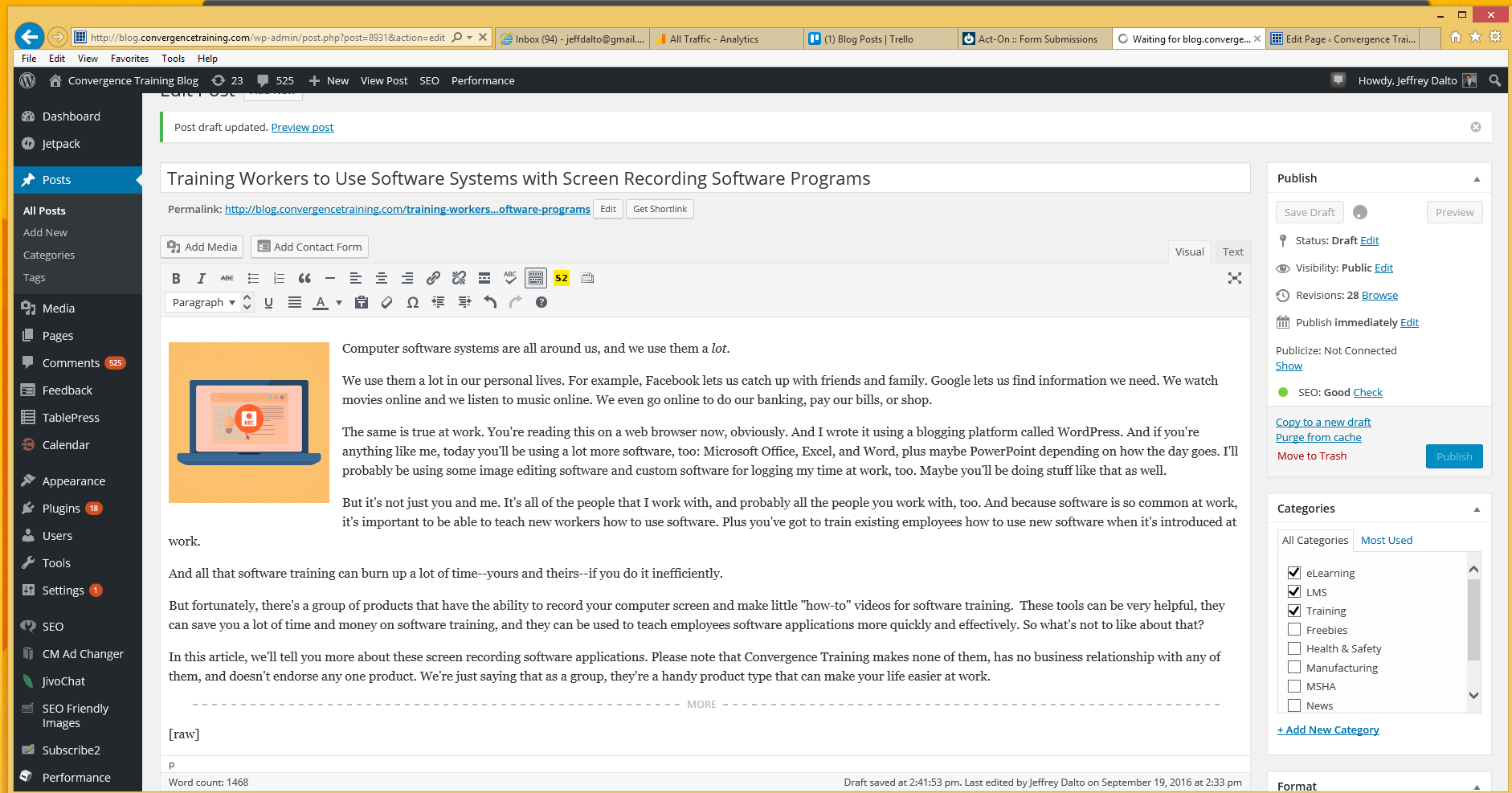Click the Publish button
Image resolution: width=1512 pixels, height=793 pixels.
pyautogui.click(x=1454, y=456)
